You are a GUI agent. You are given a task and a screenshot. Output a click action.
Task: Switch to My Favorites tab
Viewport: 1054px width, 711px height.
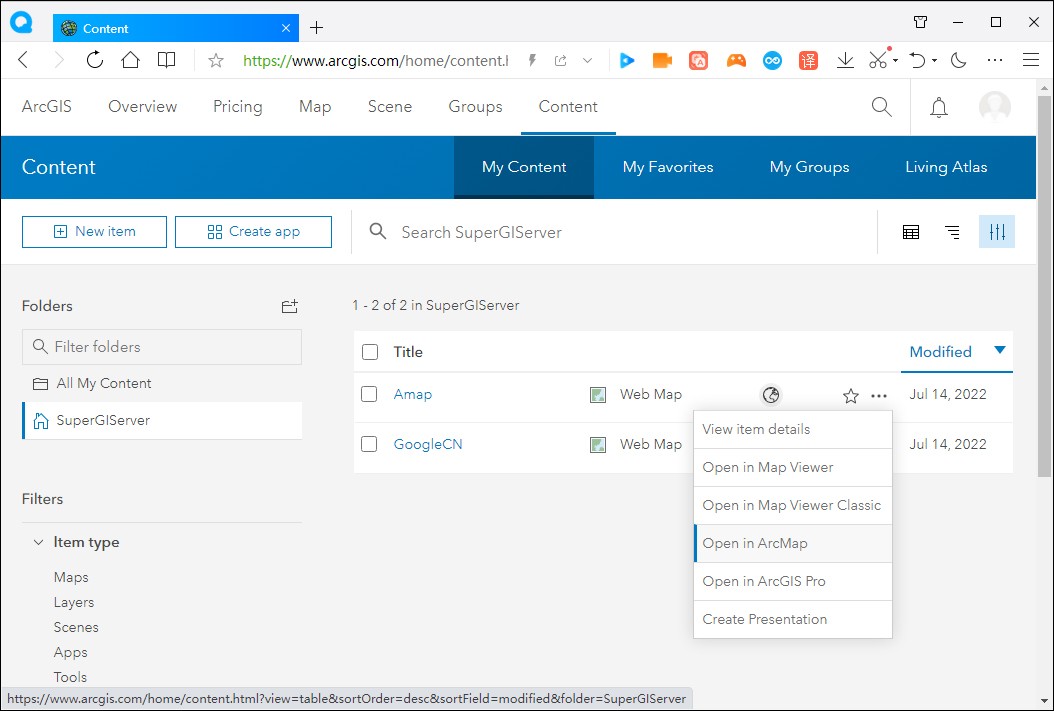coord(667,167)
